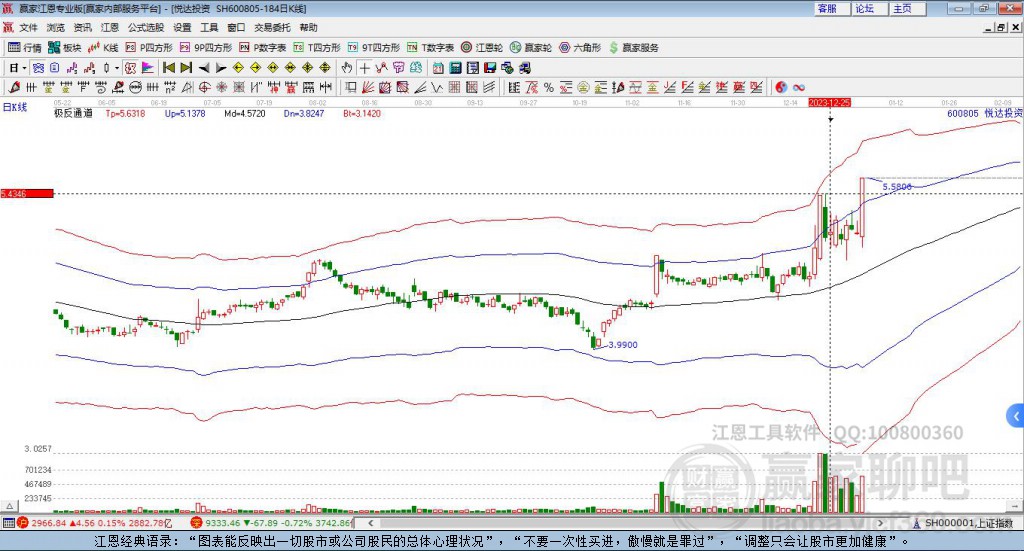The image size is (1024, 551).
Task: Click the red 5.4346 price marker
Action: (27, 193)
